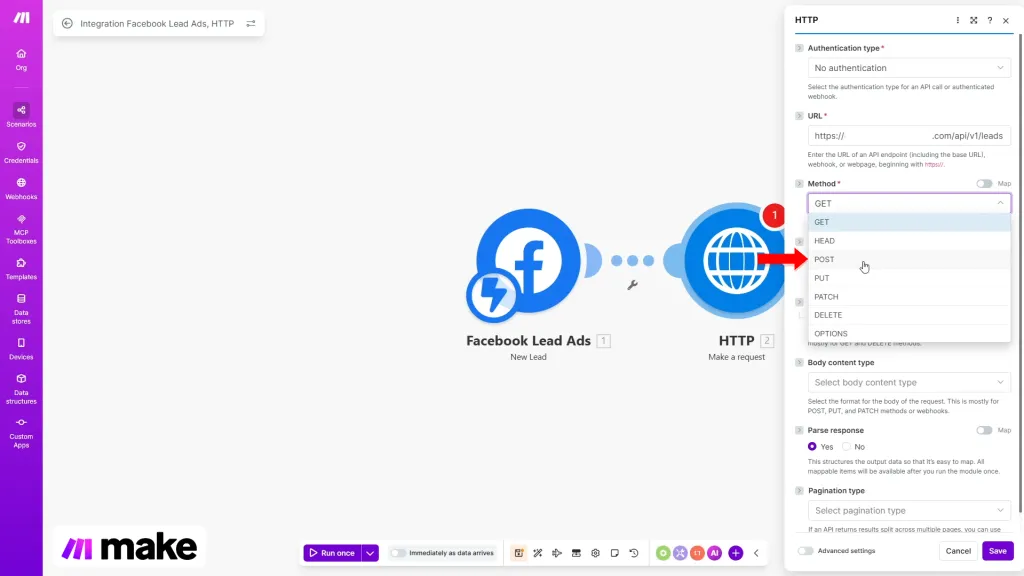Choose GET from the method list

coord(909,222)
